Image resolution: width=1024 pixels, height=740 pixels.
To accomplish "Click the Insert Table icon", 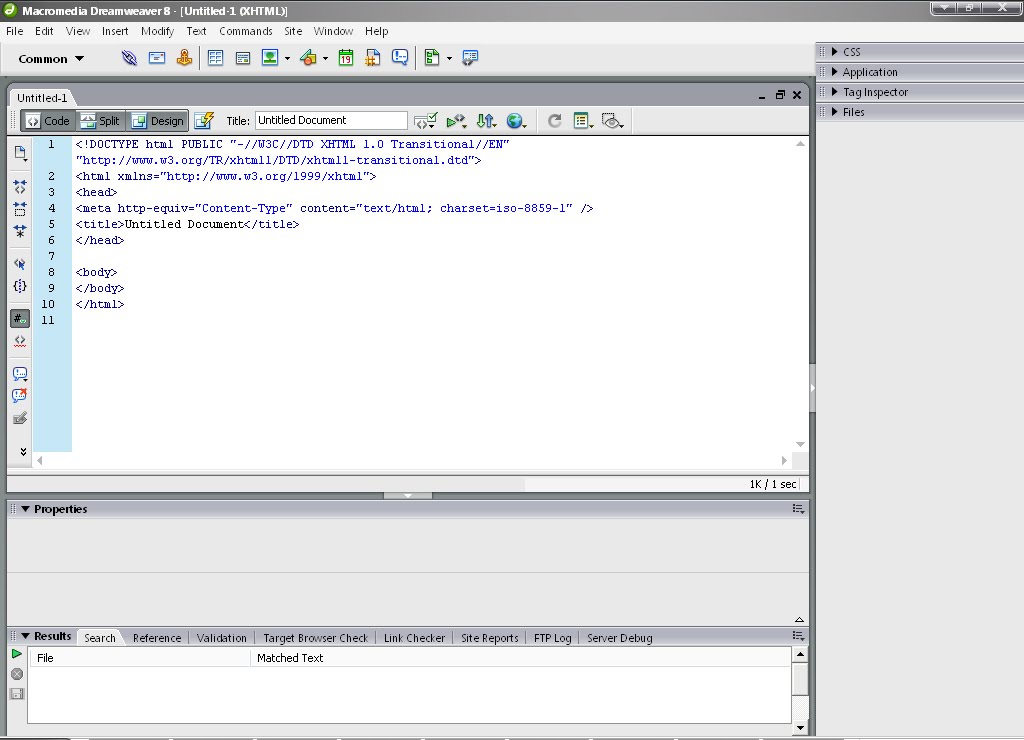I will (x=215, y=58).
